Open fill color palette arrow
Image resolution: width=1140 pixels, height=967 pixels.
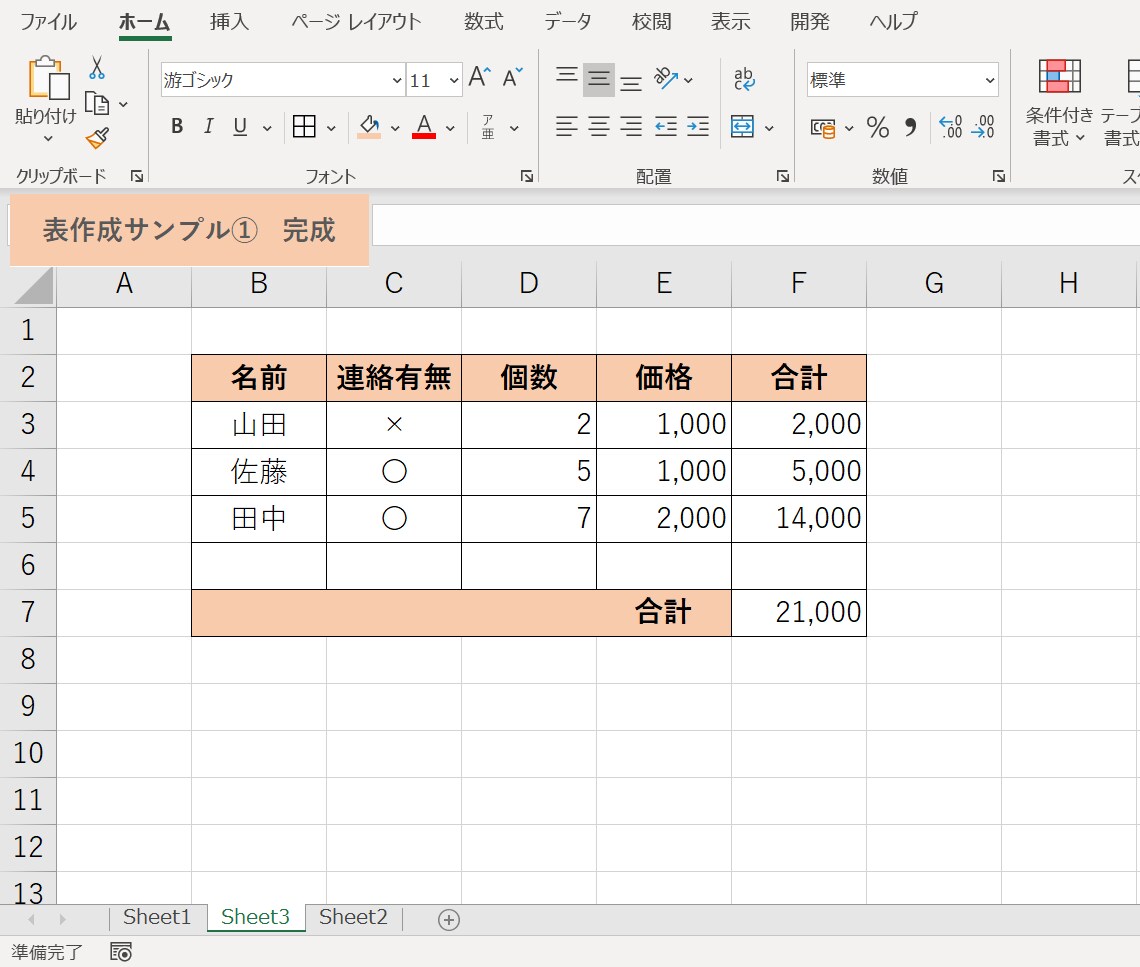point(395,128)
